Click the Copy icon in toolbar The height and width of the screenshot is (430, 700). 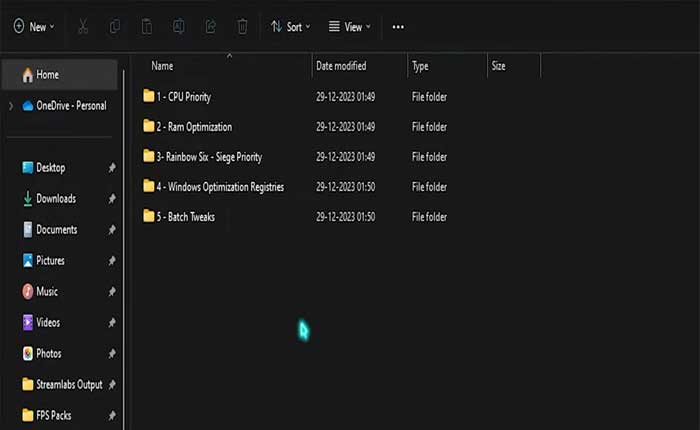(x=115, y=27)
